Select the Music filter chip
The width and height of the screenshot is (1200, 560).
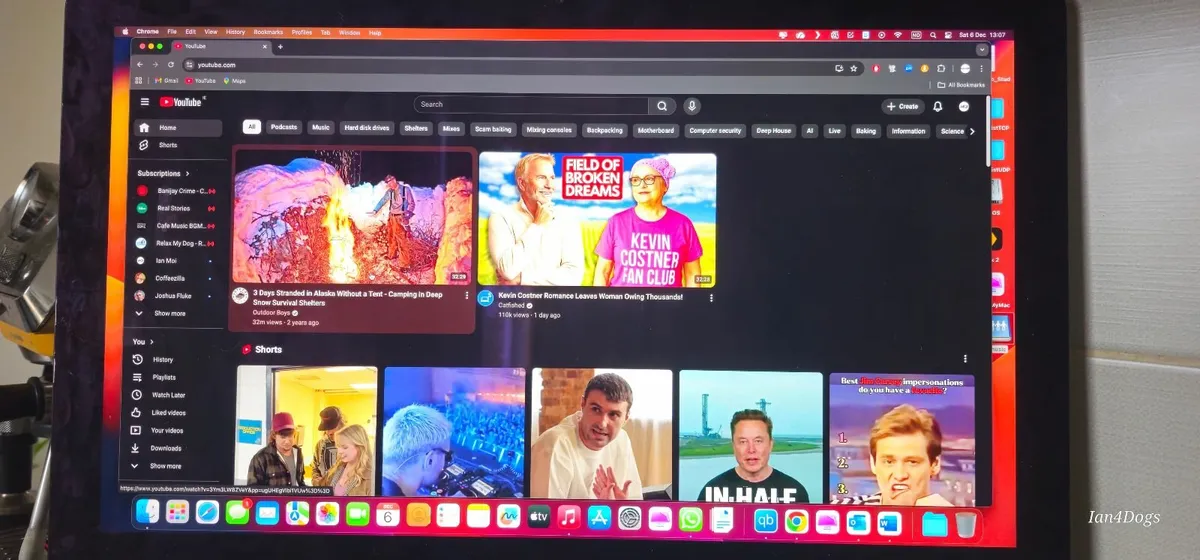pyautogui.click(x=320, y=129)
